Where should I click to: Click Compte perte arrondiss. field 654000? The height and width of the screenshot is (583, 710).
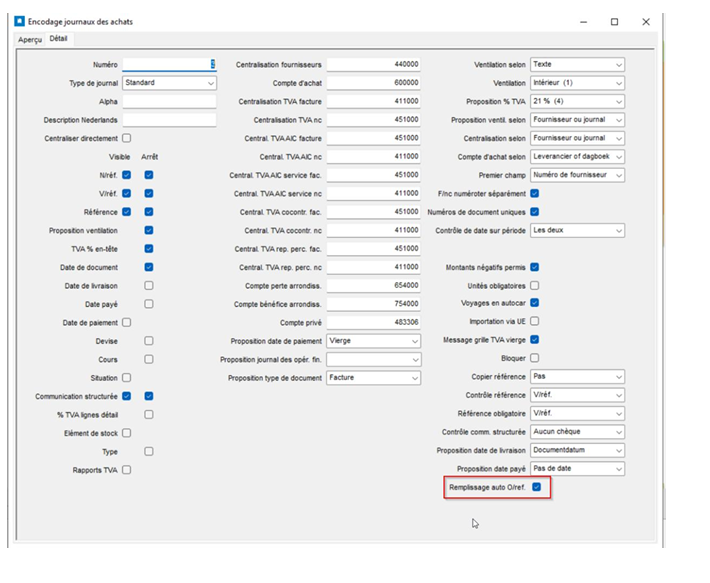tap(374, 286)
